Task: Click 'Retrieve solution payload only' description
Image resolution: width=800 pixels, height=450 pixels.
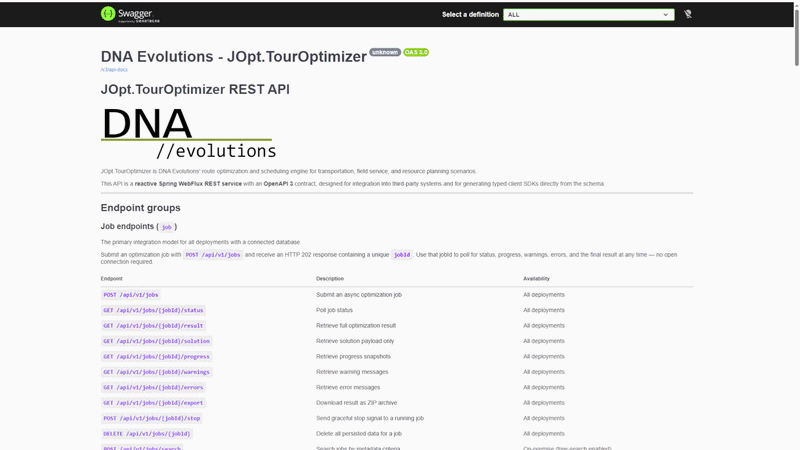Action: click(x=355, y=341)
